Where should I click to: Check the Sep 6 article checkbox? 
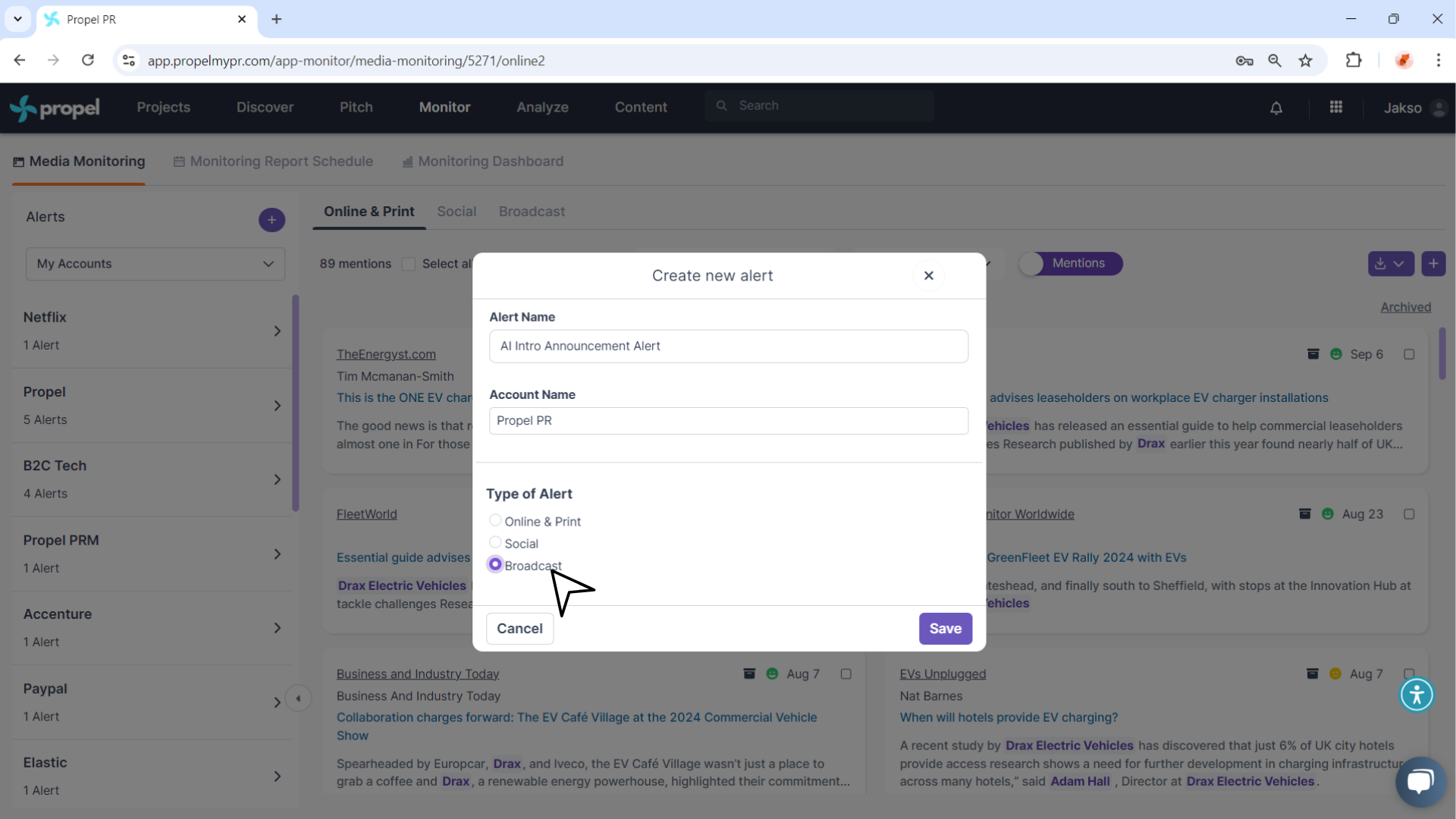pyautogui.click(x=1409, y=354)
